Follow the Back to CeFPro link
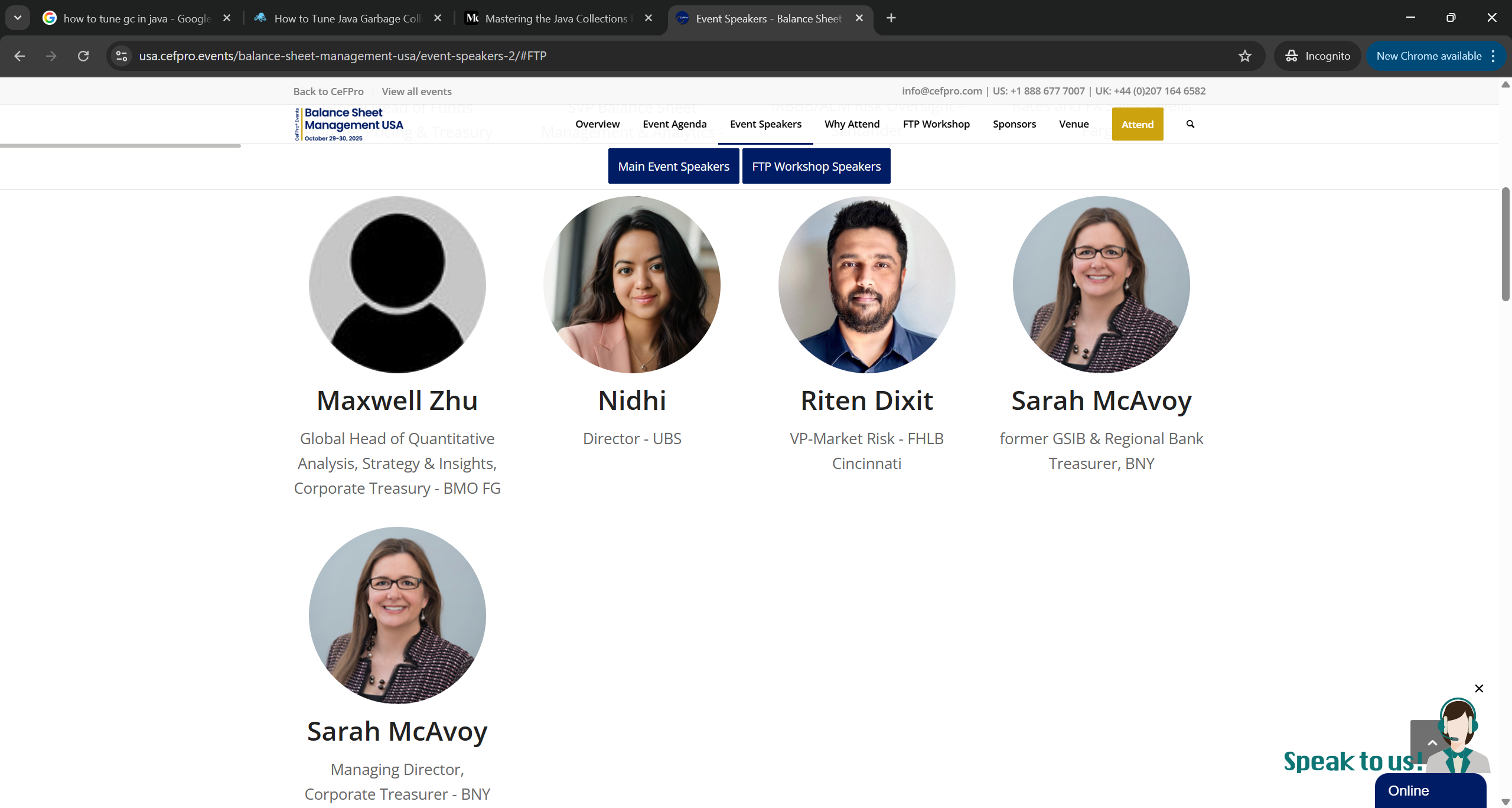1512x808 pixels. [x=328, y=92]
